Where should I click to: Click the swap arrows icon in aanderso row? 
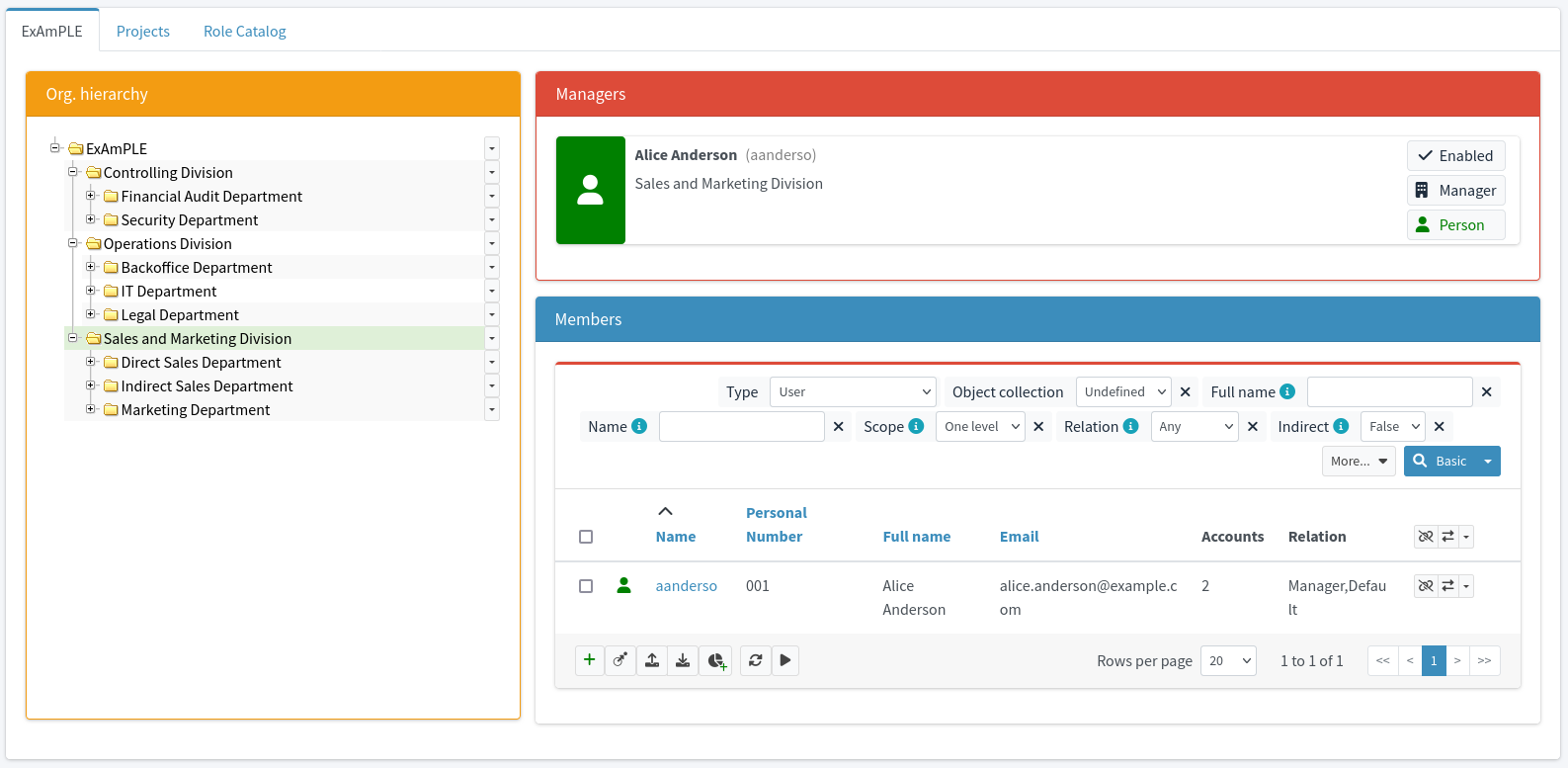coord(1448,586)
